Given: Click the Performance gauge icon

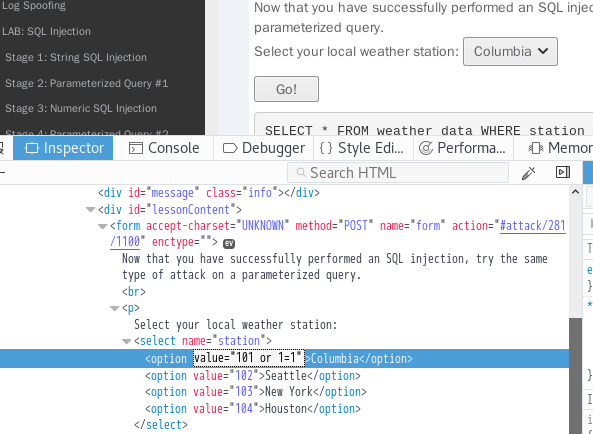Looking at the screenshot, I should tap(426, 148).
